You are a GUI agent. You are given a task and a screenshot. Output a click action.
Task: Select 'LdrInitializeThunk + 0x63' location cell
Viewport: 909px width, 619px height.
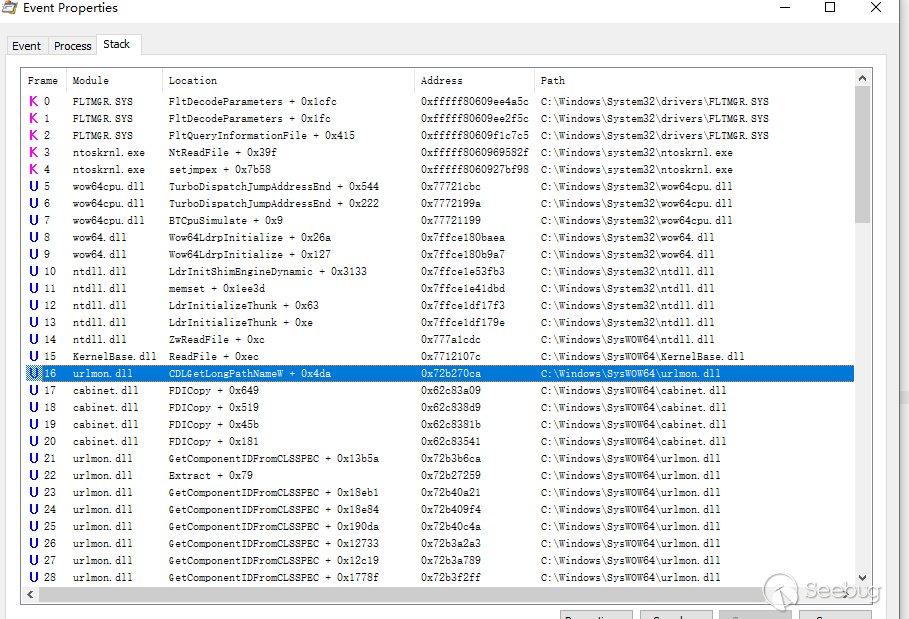243,305
